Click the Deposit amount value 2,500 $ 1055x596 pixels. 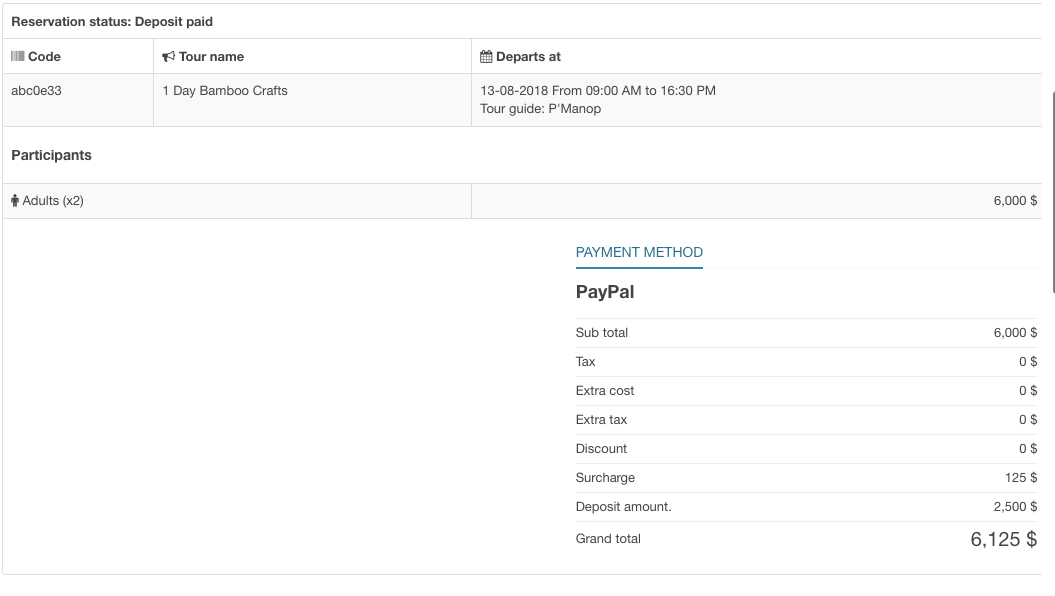[x=1015, y=507]
